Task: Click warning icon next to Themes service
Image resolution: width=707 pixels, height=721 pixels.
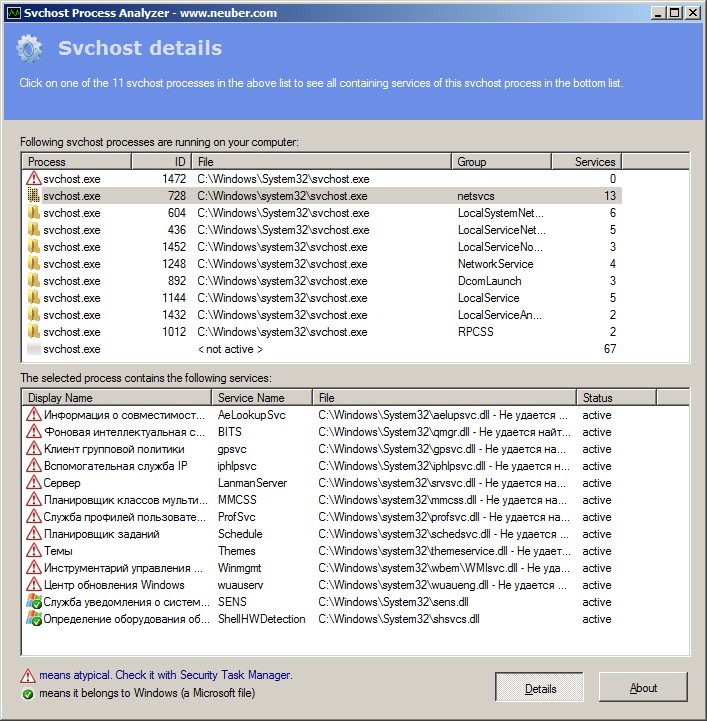Action: click(34, 551)
